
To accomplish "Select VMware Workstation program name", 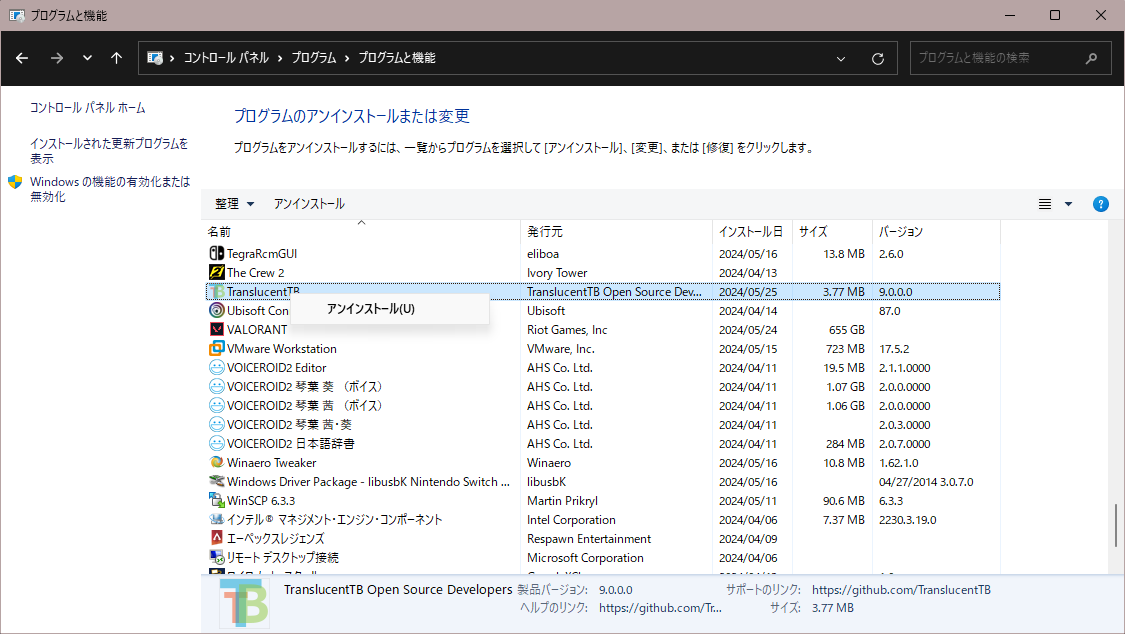I will coord(281,349).
